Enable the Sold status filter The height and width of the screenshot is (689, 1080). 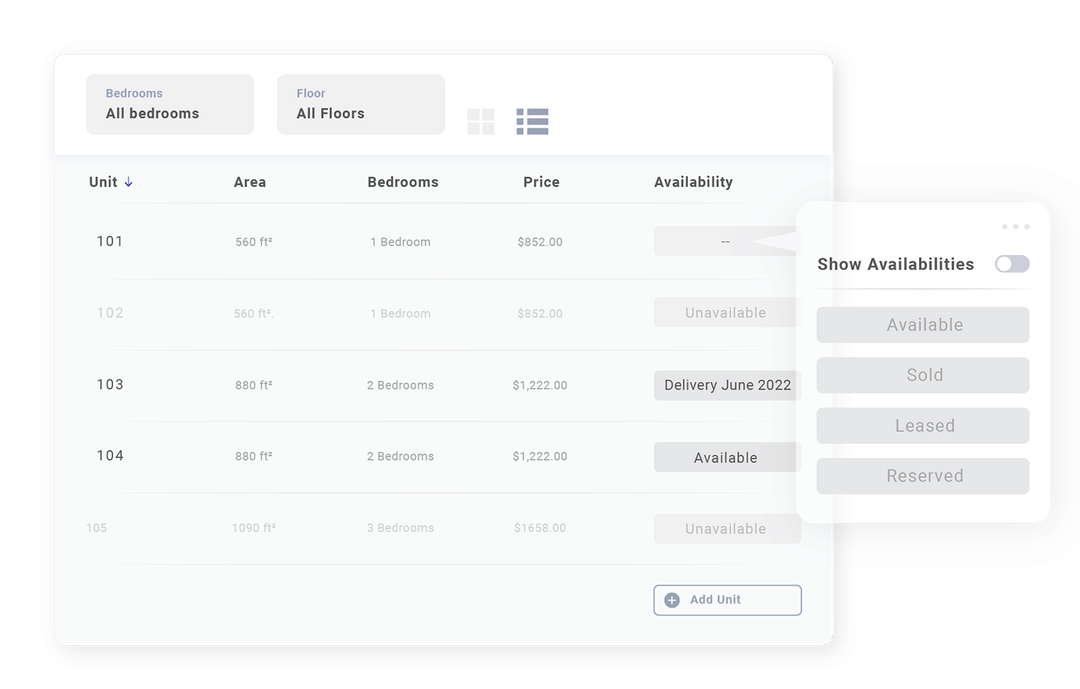tap(922, 375)
